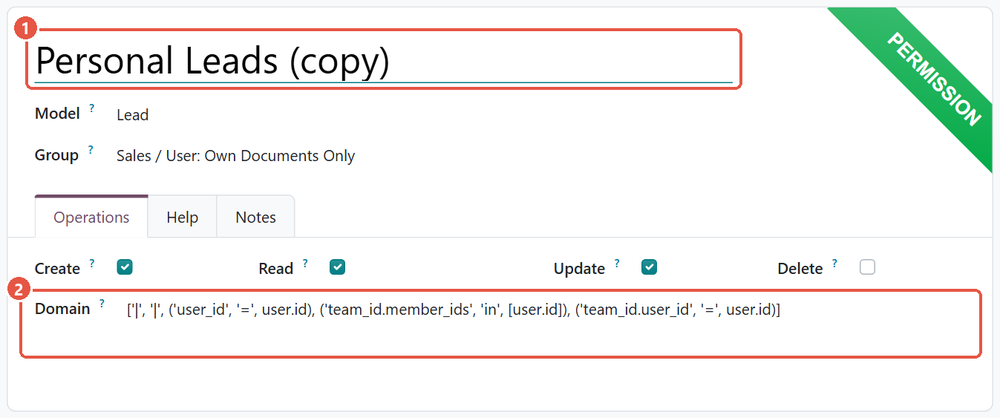Image resolution: width=1000 pixels, height=418 pixels.
Task: Click into the Domain filter expression
Action: (454, 310)
